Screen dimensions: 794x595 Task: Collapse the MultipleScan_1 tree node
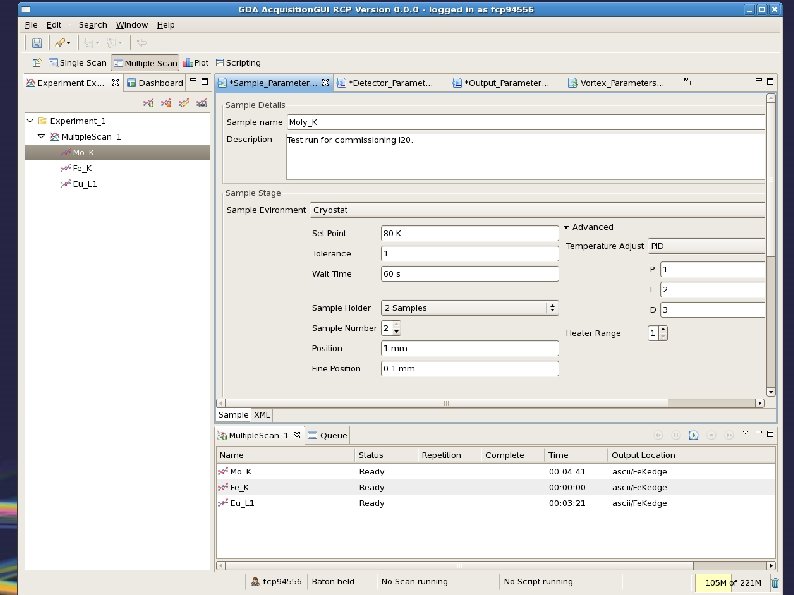[x=41, y=136]
